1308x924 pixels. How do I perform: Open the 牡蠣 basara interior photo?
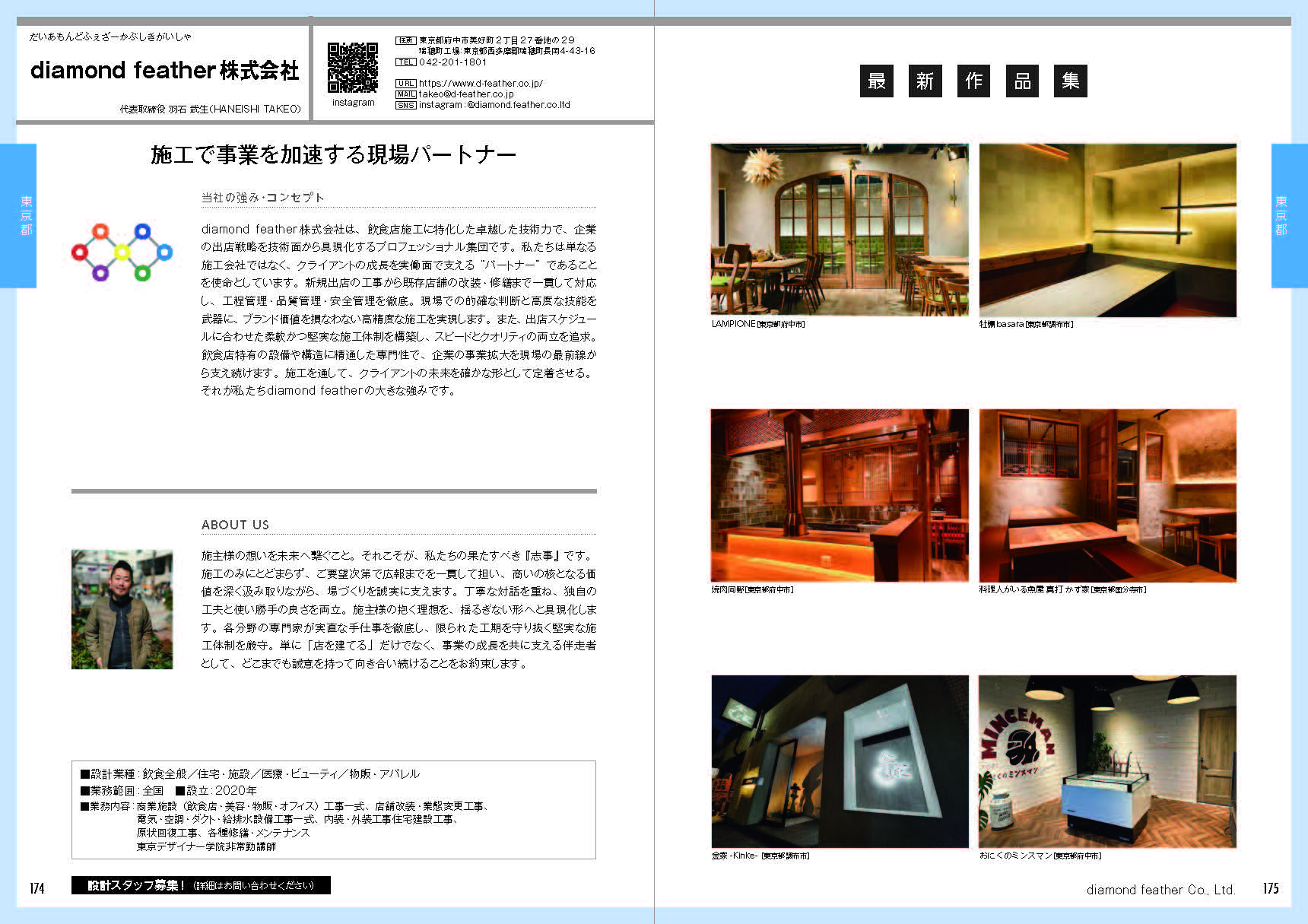coord(1107,230)
